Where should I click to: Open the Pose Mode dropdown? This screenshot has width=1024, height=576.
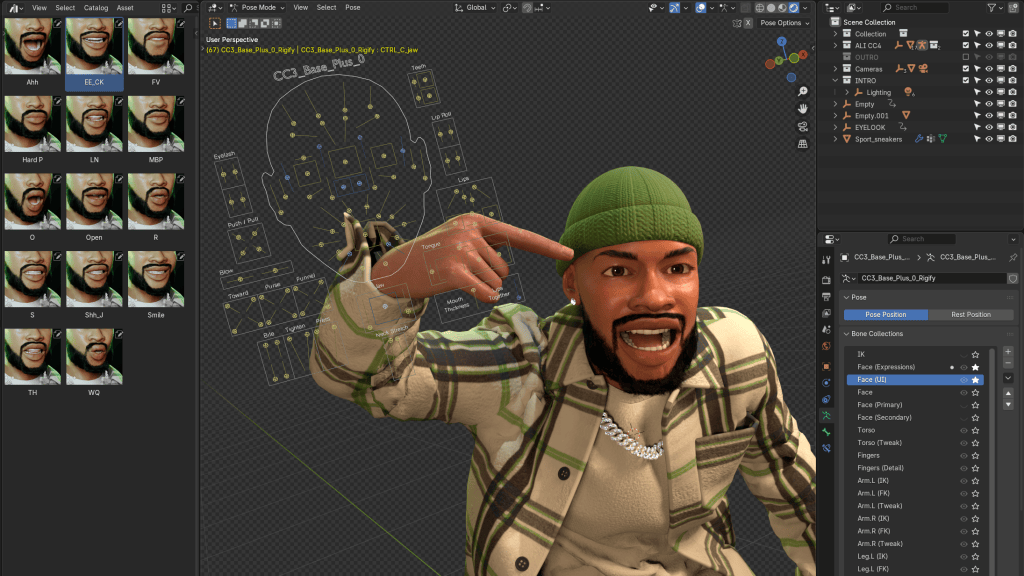pos(257,8)
